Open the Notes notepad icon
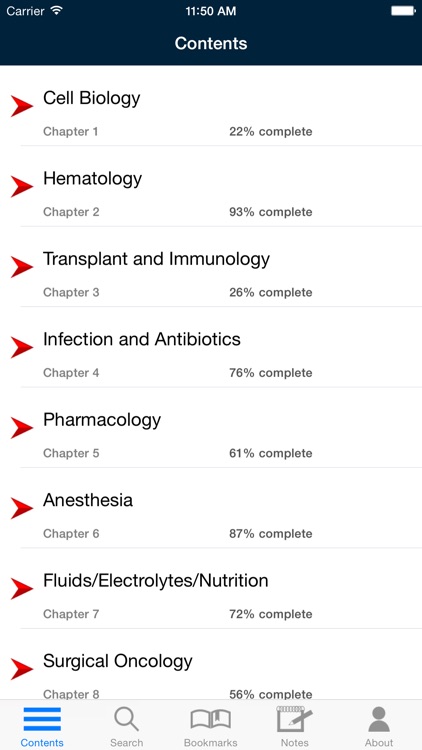The height and width of the screenshot is (750, 422). point(295,719)
